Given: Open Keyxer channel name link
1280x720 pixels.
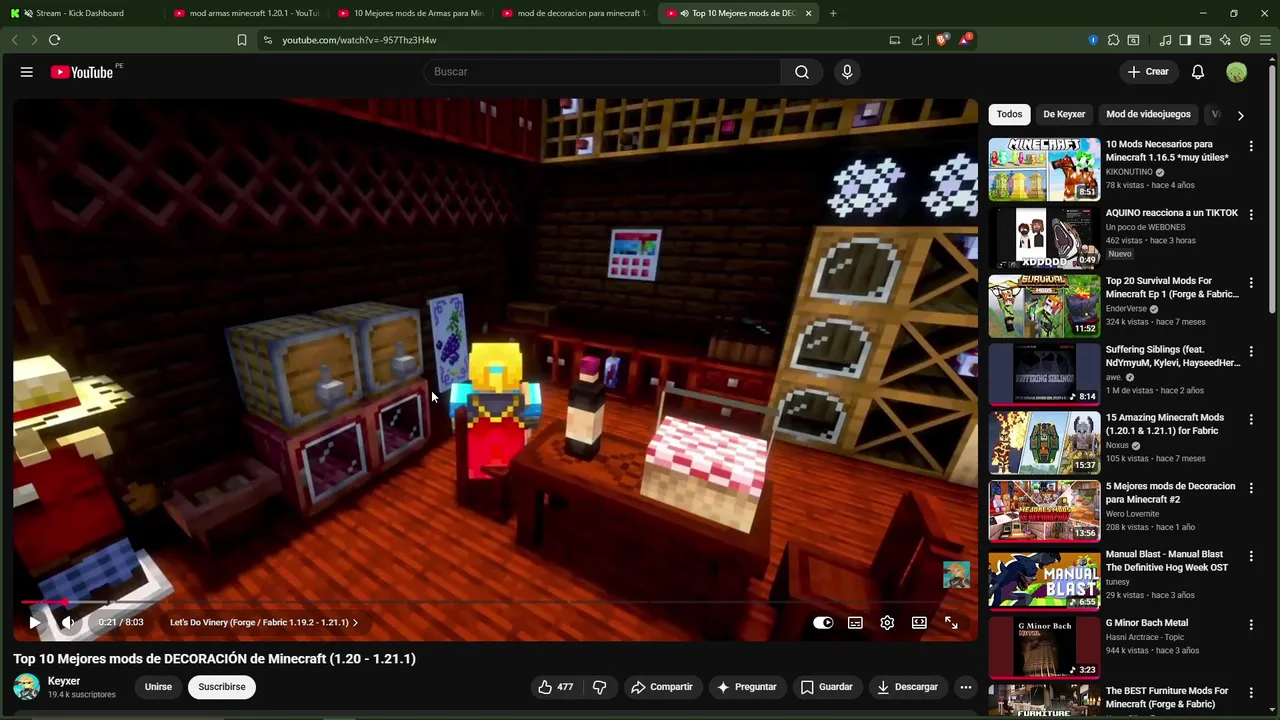Looking at the screenshot, I should click(64, 681).
